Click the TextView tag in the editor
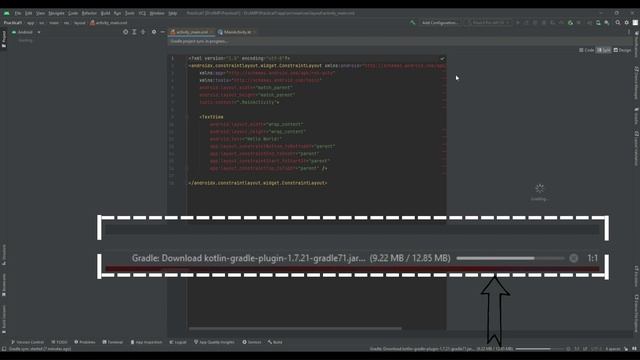Viewport: 640px width, 360px height. (211, 117)
